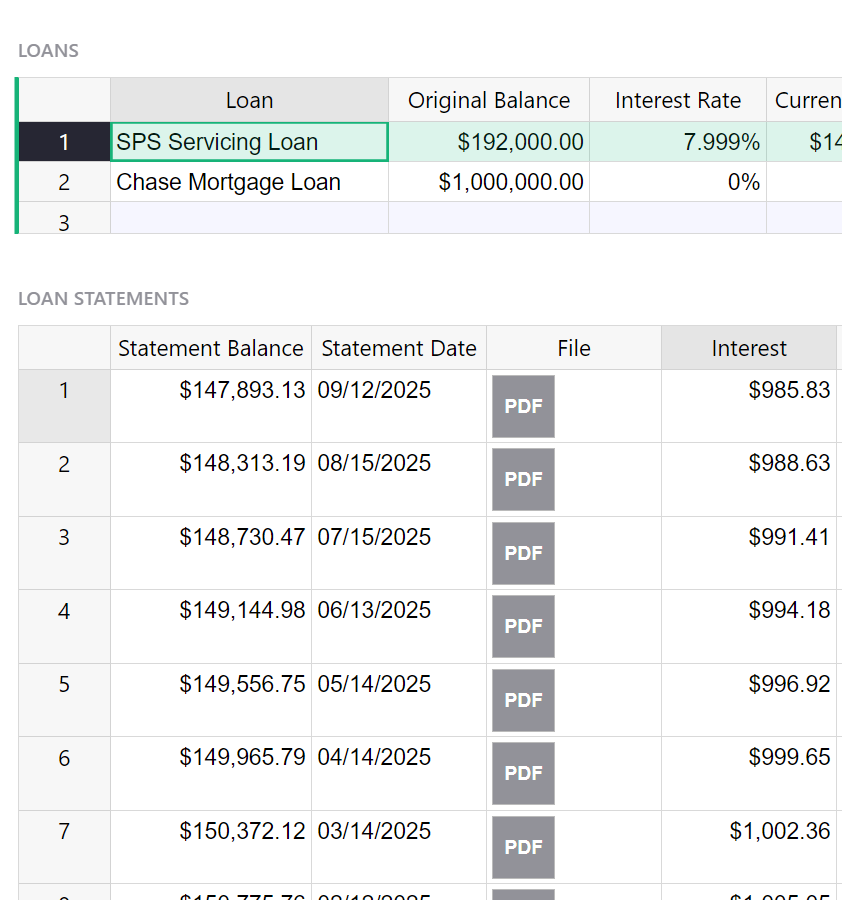This screenshot has width=842, height=900.
Task: Click the PDF icon in the 07/15/2025 row
Action: coord(523,553)
